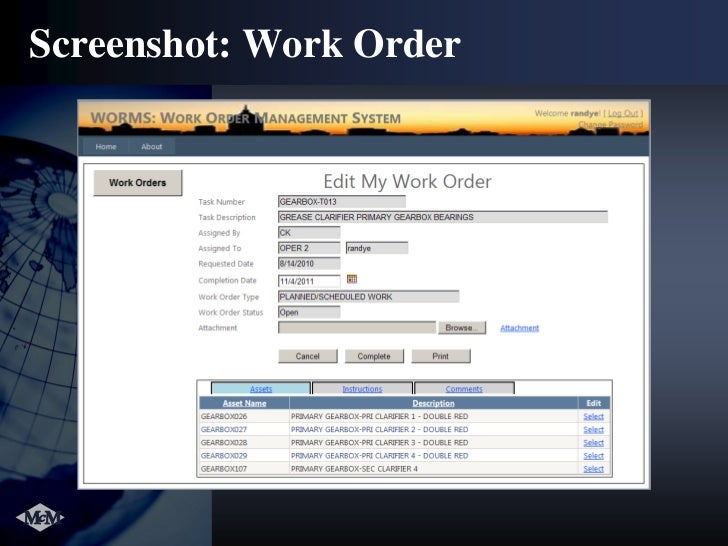Viewport: 728px width, 546px height.
Task: Open the Attachment hyperlink
Action: point(520,328)
